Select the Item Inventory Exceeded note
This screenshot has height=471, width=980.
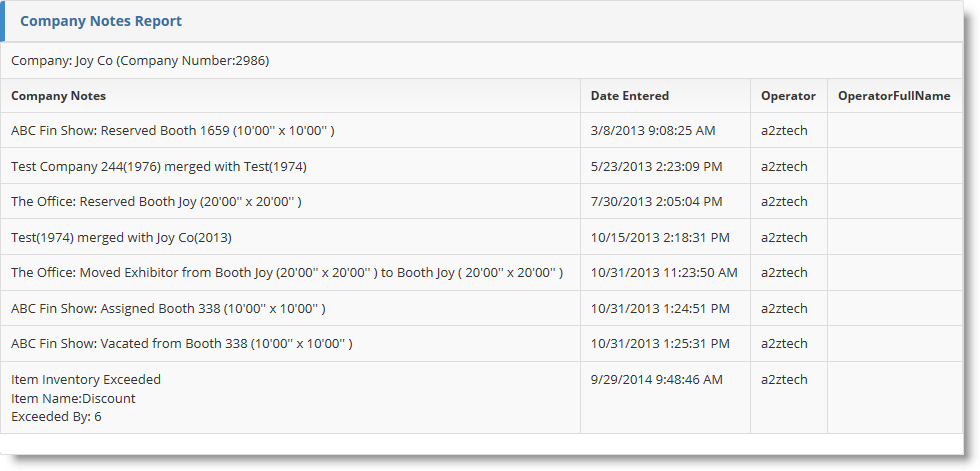86,380
